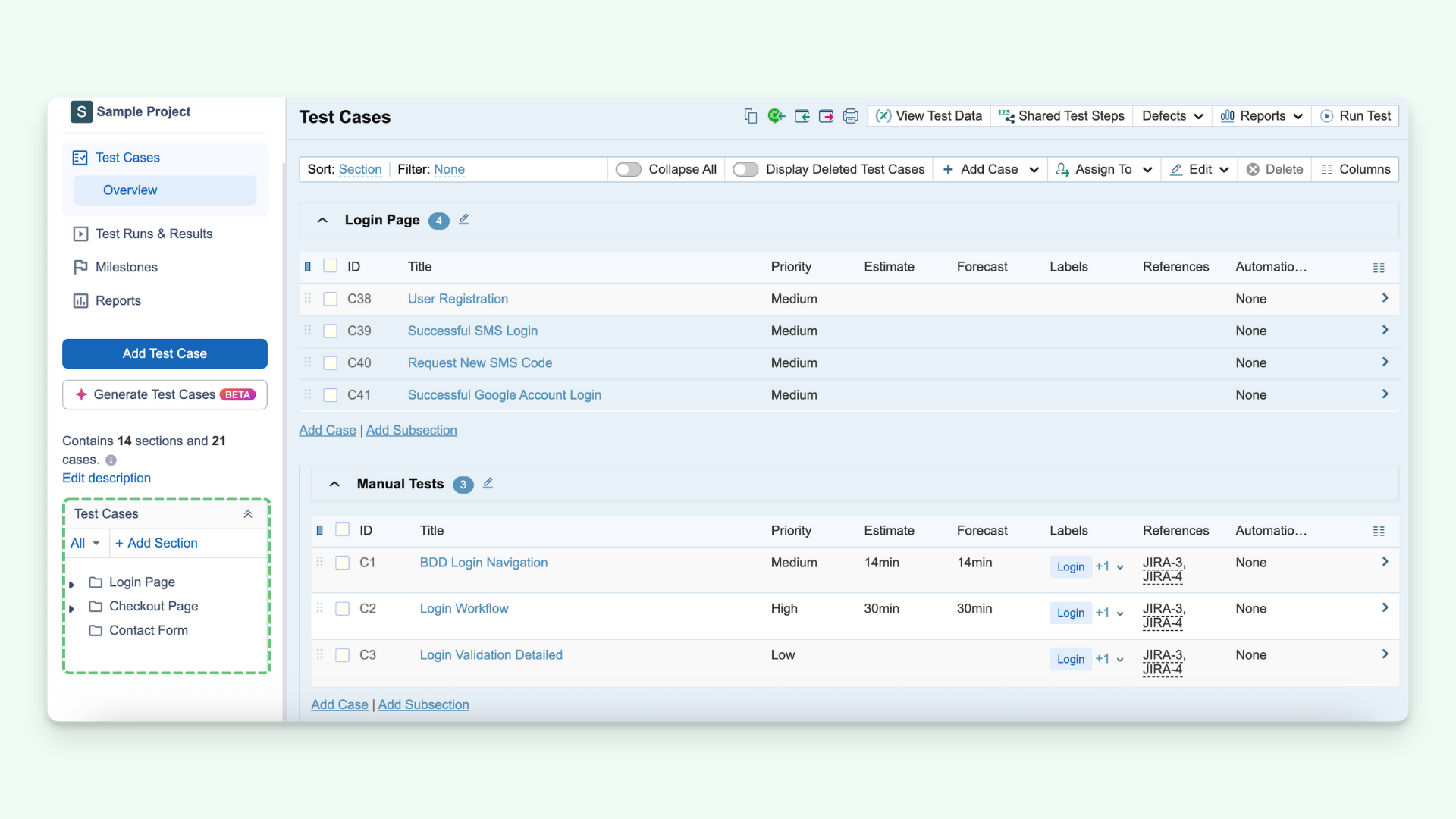Screen dimensions: 1456x819
Task: Open the Successful Google Account Login test case
Action: pos(504,395)
